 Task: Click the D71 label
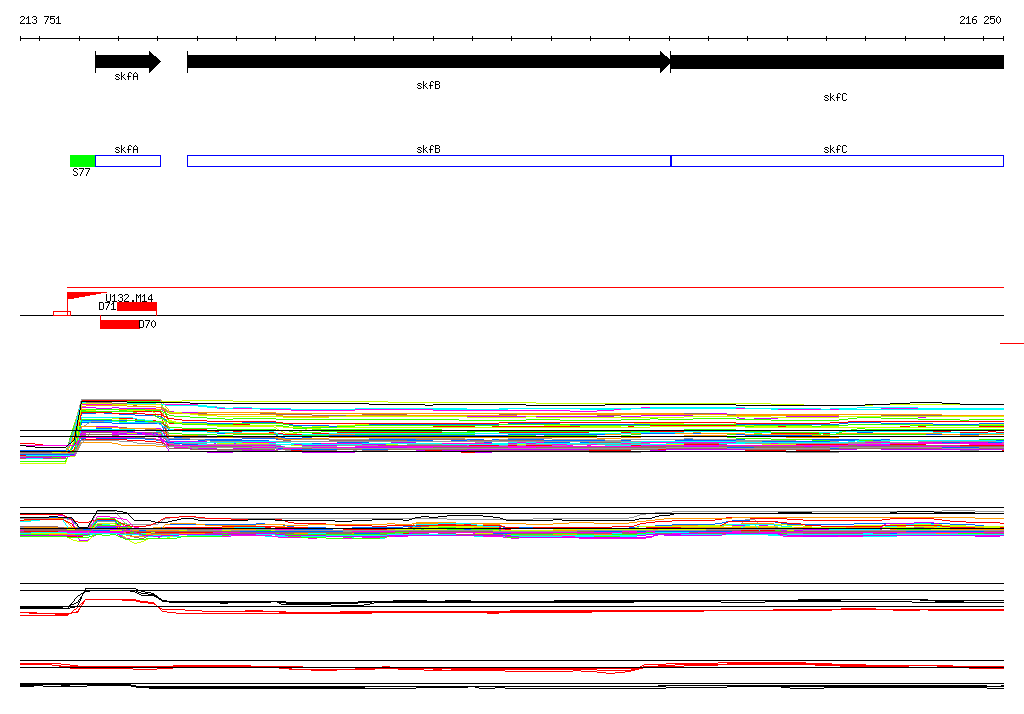(108, 306)
